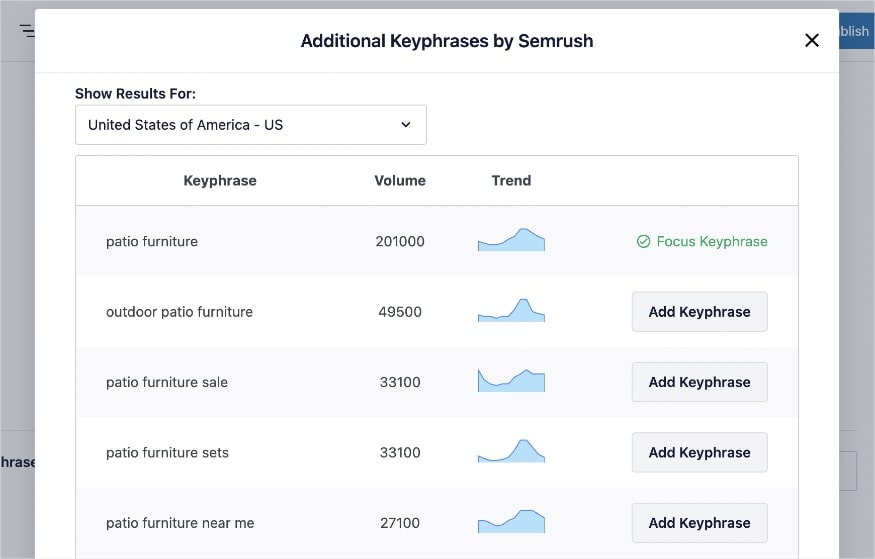875x559 pixels.
Task: Click the volume value 33100 for patio furniture sale
Action: 400,382
